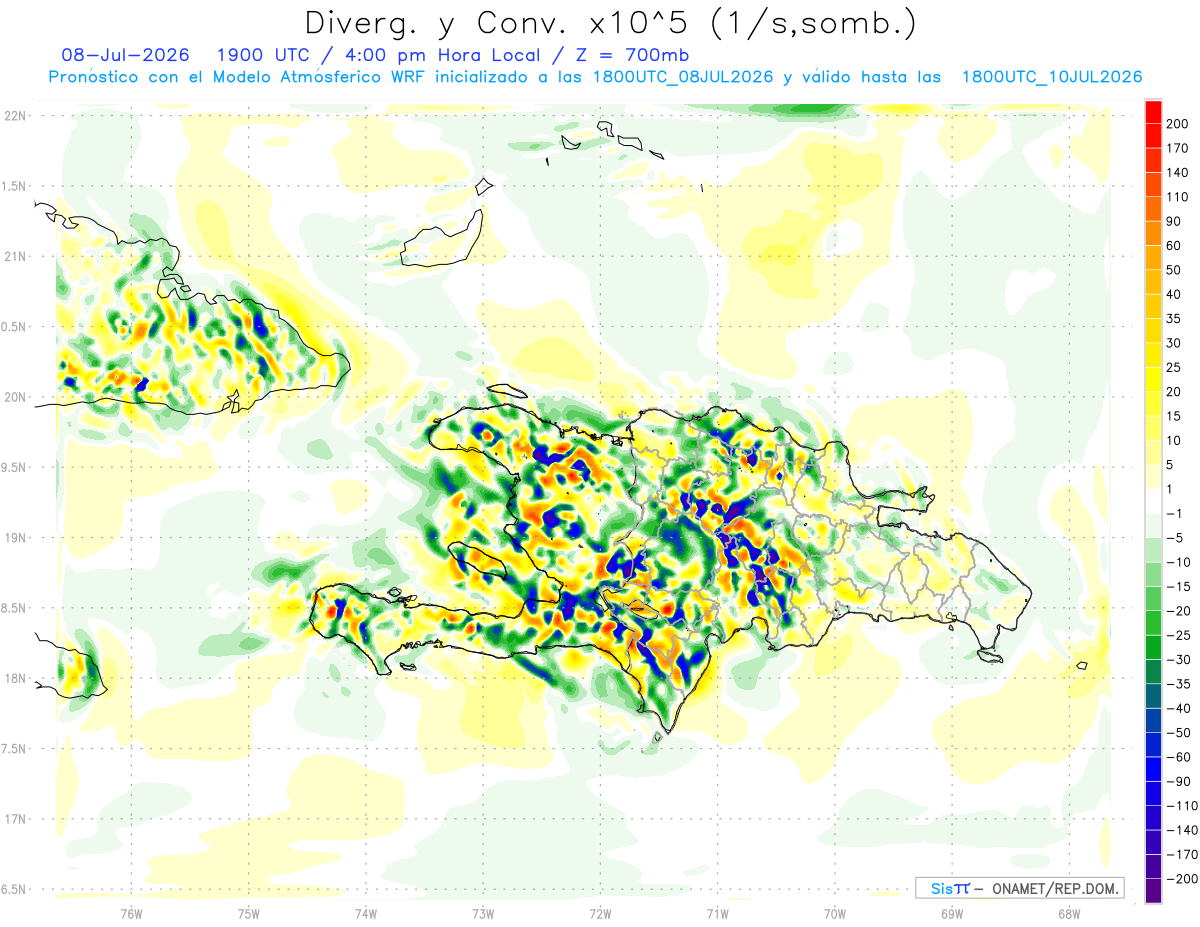Image resolution: width=1200 pixels, height=927 pixels.
Task: Click the '40' colorbar value label
Action: click(1174, 294)
